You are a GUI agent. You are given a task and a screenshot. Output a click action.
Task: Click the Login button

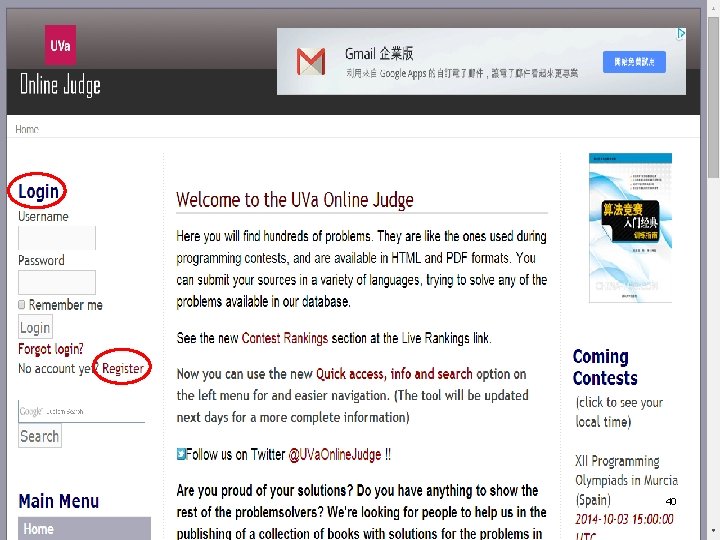pyautogui.click(x=35, y=327)
